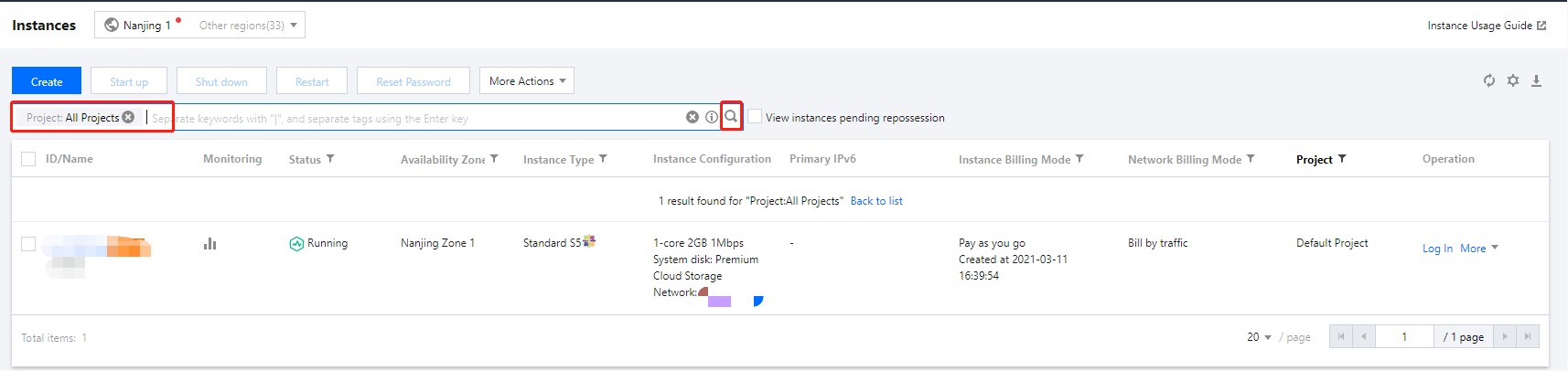Open the list display settings gear

(1513, 81)
